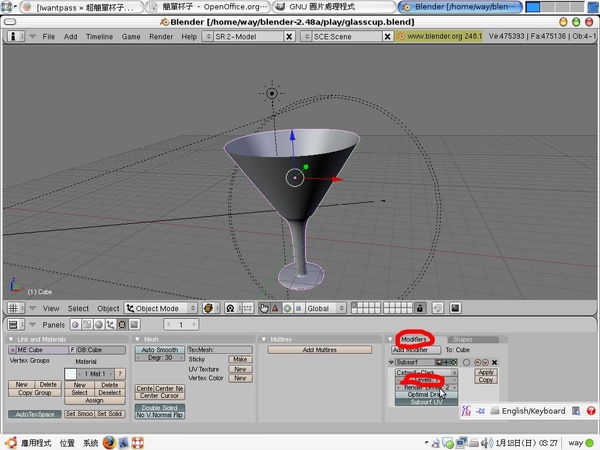Click the OB:Cube object name field
This screenshot has width=600, height=450.
(101, 350)
